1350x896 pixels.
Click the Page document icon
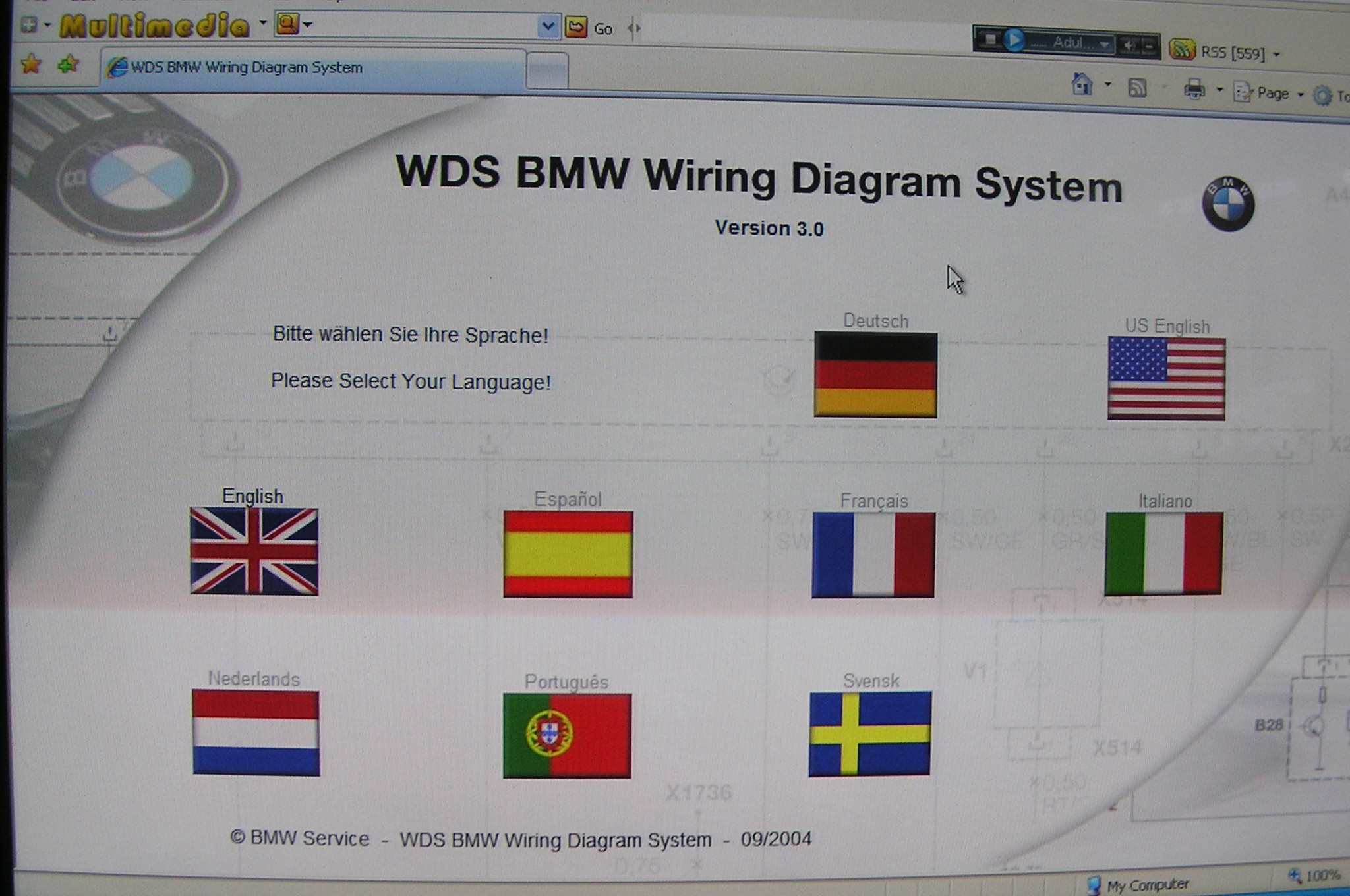click(x=1242, y=92)
